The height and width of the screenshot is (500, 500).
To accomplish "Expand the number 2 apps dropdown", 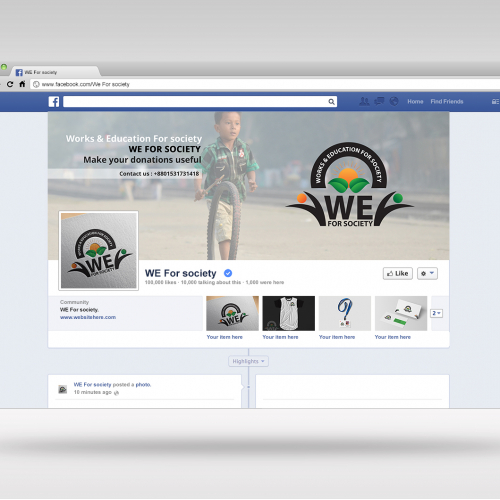I will (x=437, y=313).
